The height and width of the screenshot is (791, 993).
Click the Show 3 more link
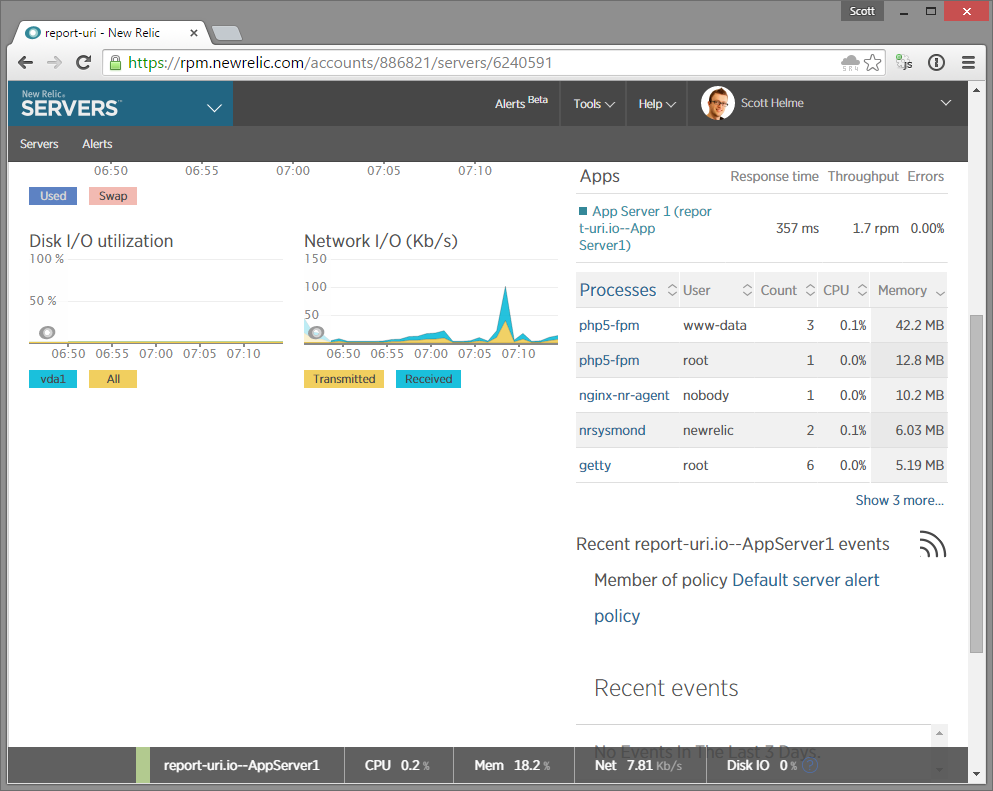coord(899,499)
